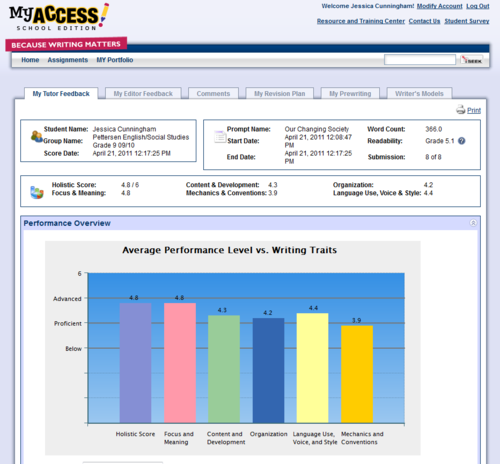Open Resource and Training Center link

click(361, 21)
